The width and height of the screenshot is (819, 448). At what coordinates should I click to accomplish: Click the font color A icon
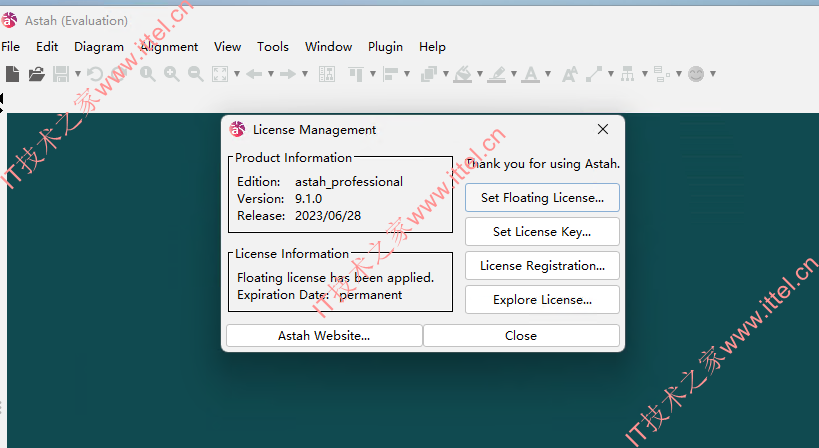(531, 74)
